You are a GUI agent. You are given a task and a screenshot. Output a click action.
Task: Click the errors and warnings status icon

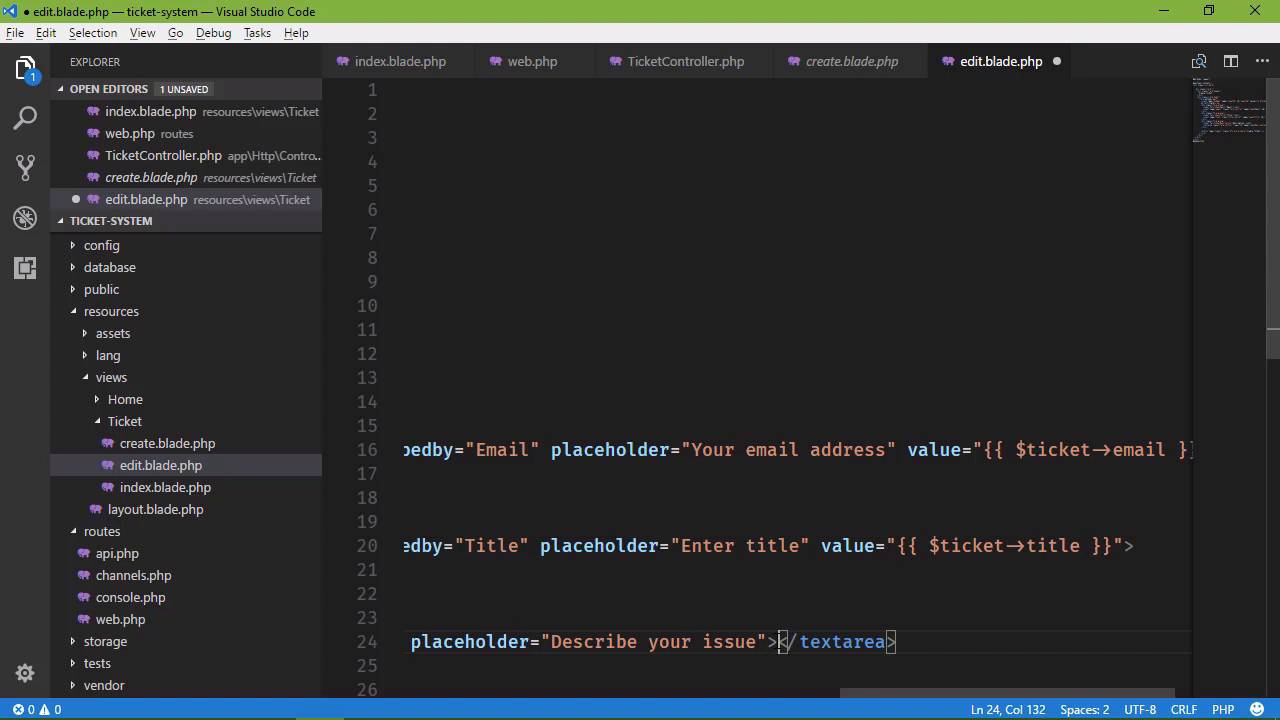pos(36,709)
